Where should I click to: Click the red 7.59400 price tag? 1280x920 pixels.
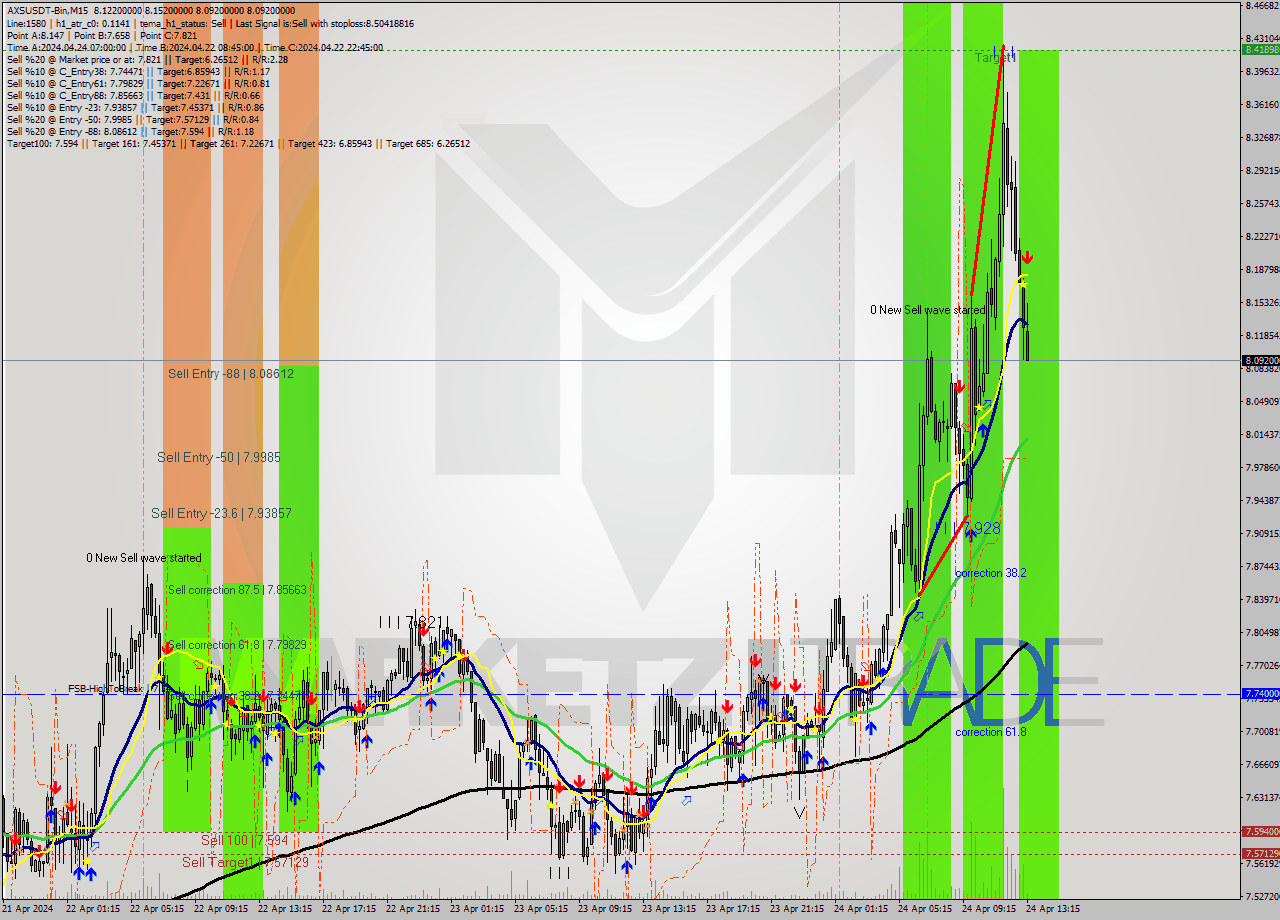click(1260, 831)
